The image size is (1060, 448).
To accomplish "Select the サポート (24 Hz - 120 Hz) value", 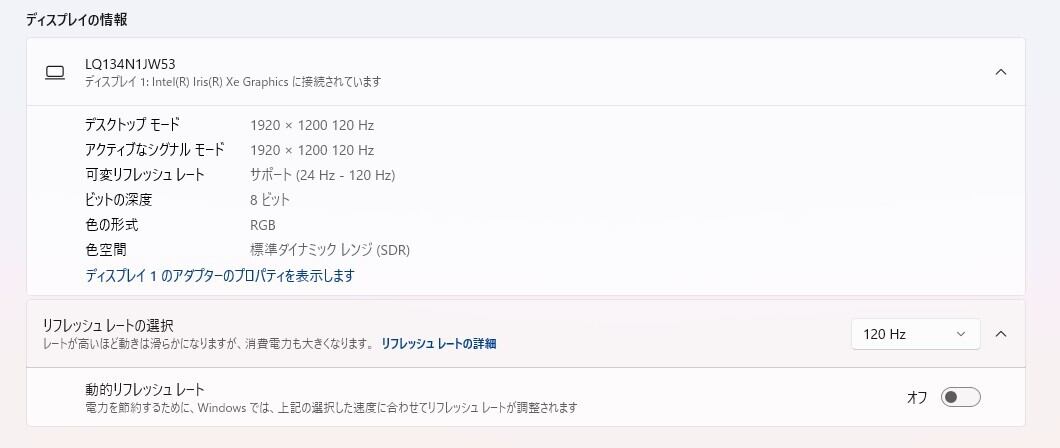I will click(322, 175).
